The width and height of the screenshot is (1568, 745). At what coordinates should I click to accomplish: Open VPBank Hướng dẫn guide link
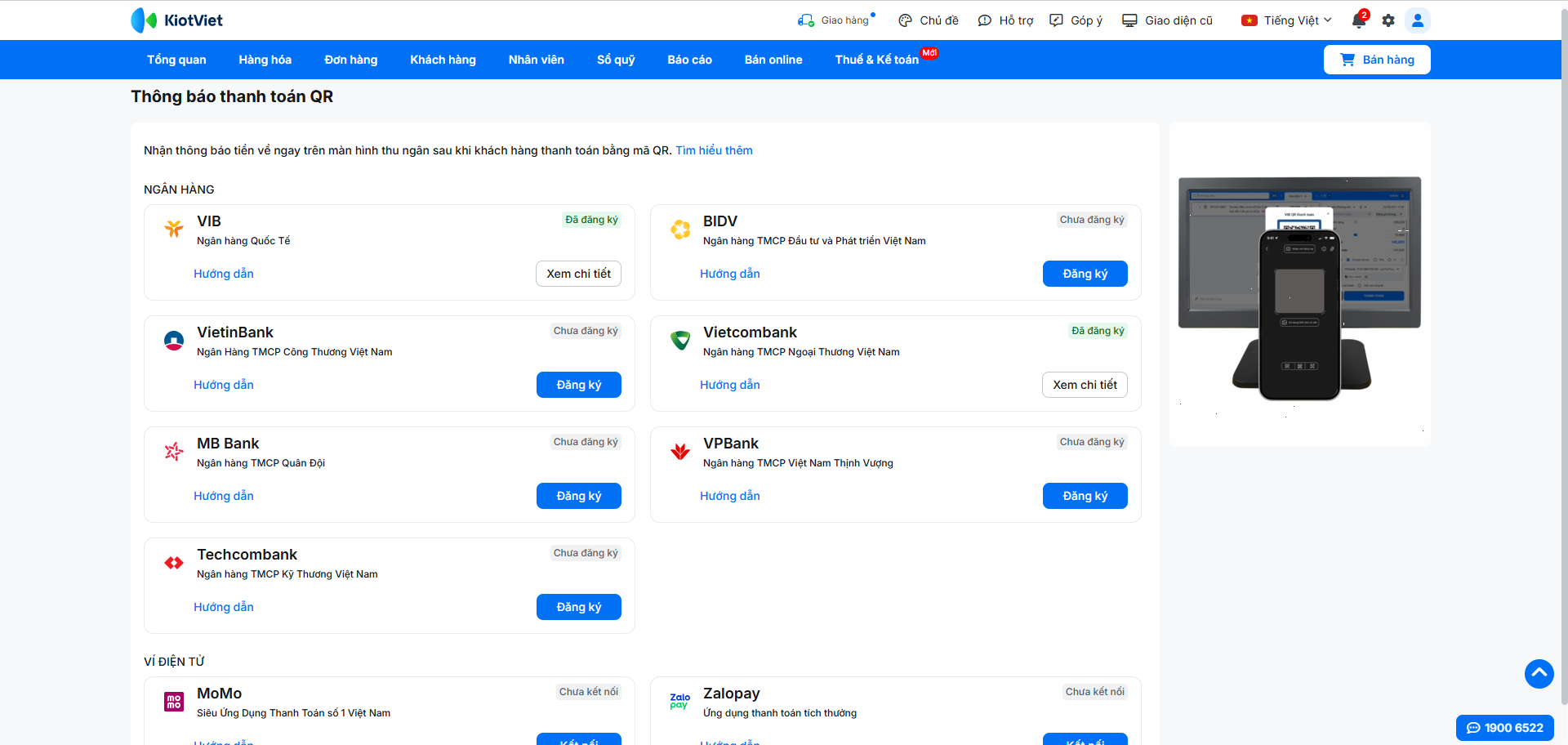(x=730, y=496)
